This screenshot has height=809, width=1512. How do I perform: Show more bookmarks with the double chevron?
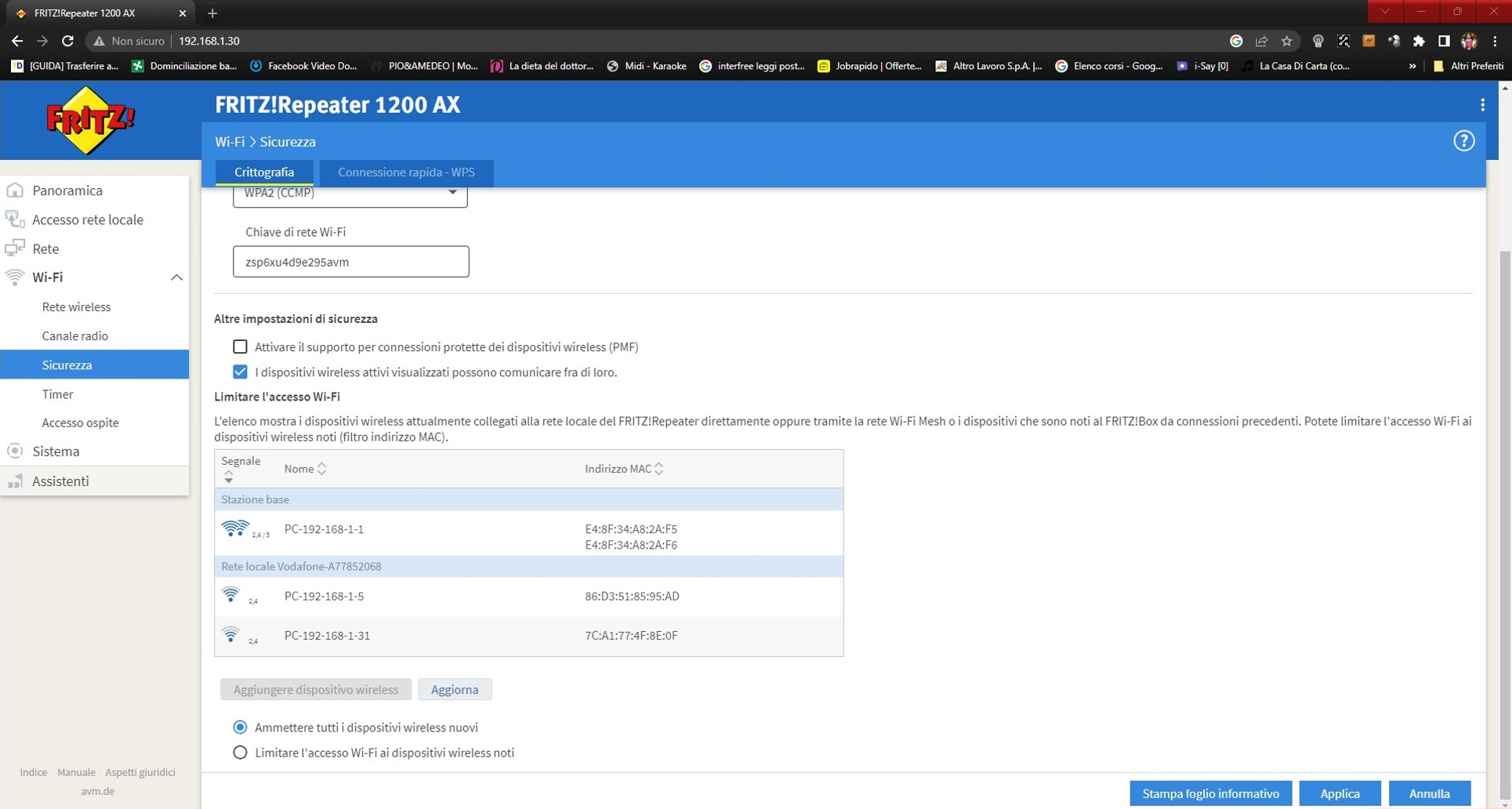[1412, 66]
